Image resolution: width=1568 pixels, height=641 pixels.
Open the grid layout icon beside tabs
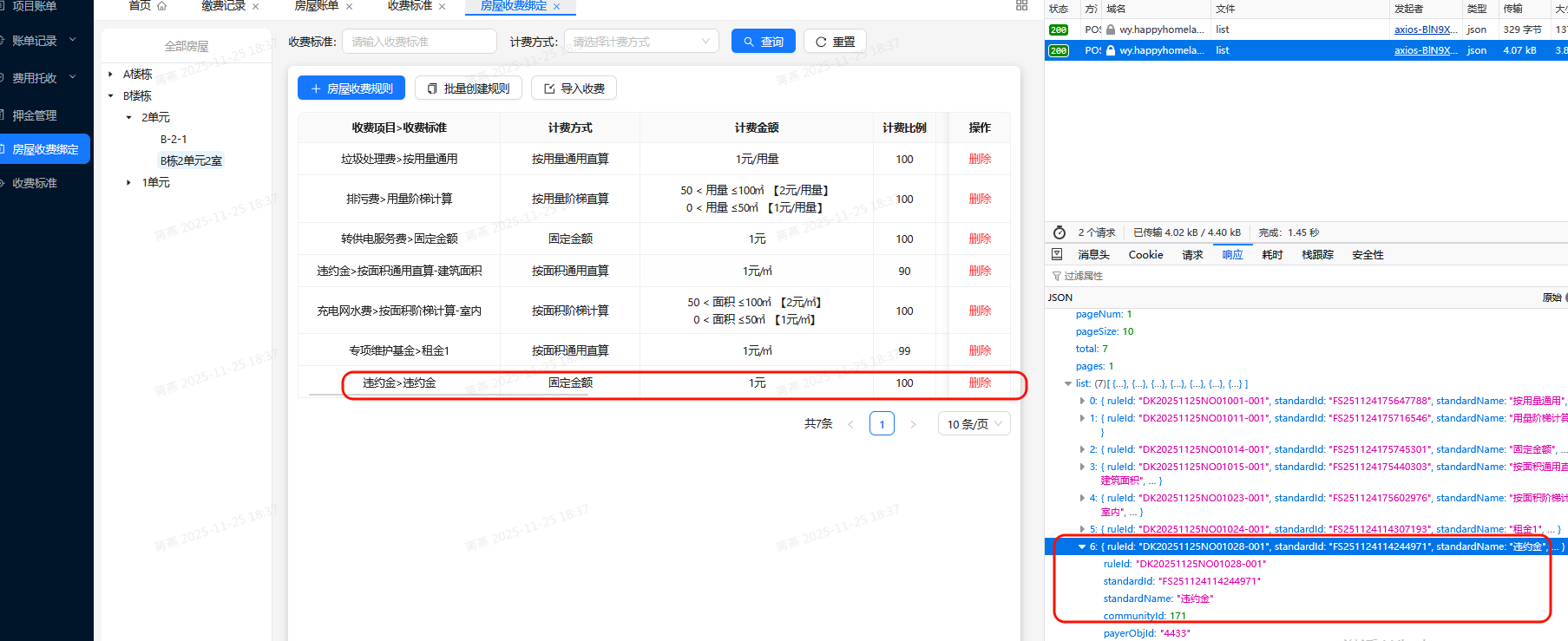1021,5
